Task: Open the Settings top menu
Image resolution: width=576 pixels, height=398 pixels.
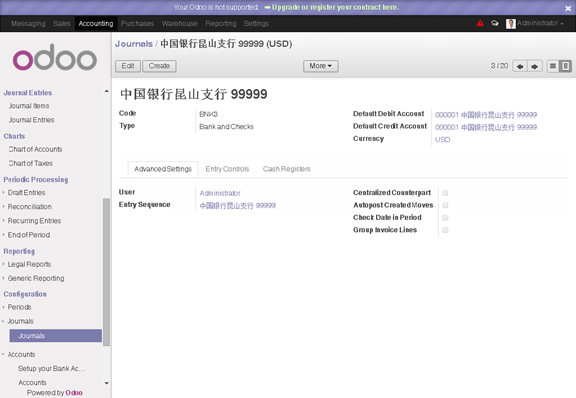Action: [256, 24]
